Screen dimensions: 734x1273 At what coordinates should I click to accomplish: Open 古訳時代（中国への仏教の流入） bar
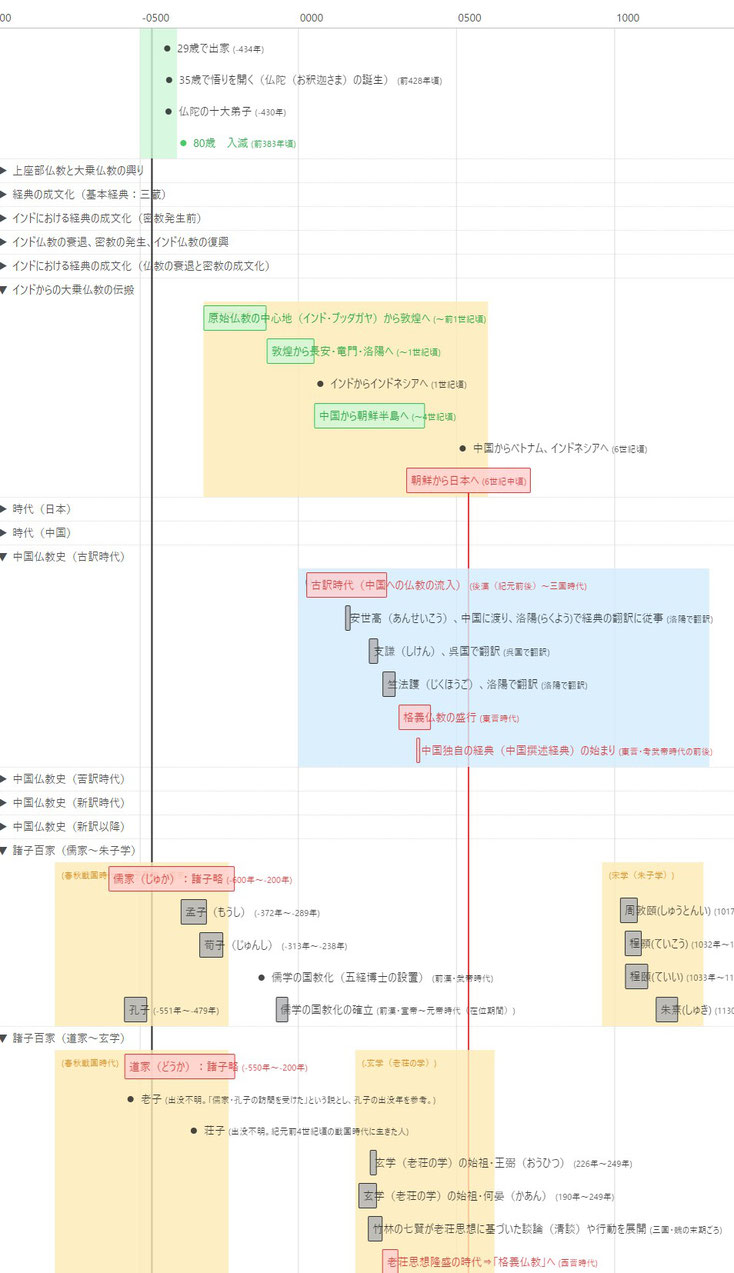(x=347, y=585)
